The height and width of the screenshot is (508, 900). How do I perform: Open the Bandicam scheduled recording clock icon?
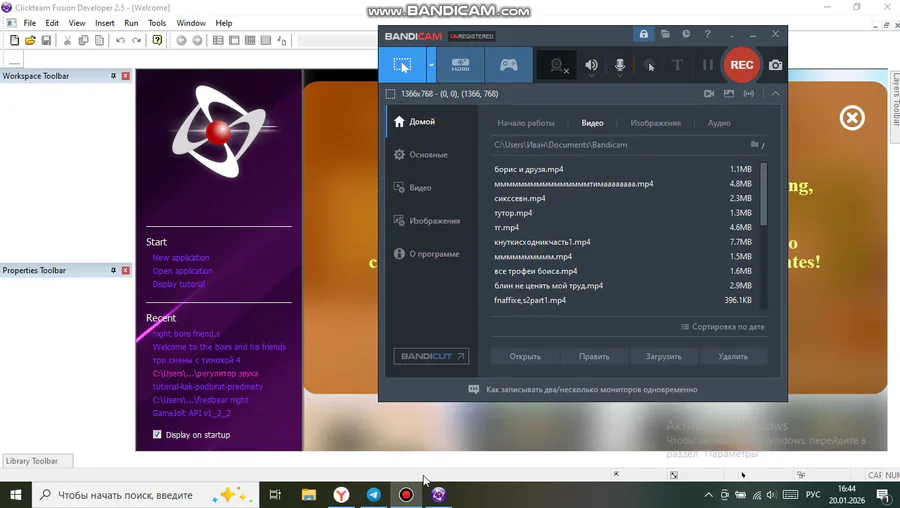[686, 34]
